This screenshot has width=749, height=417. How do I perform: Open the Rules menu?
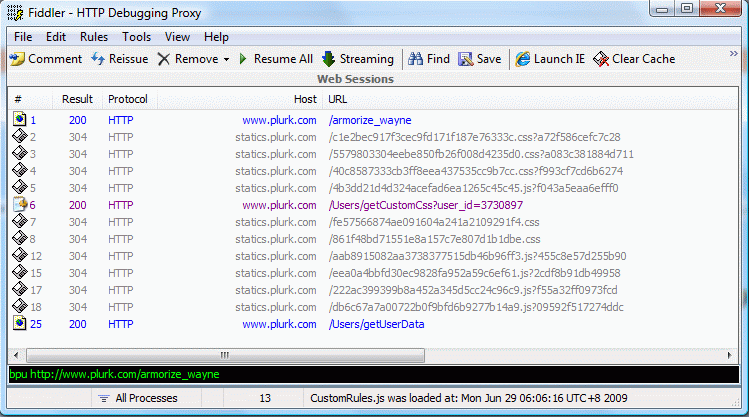94,37
